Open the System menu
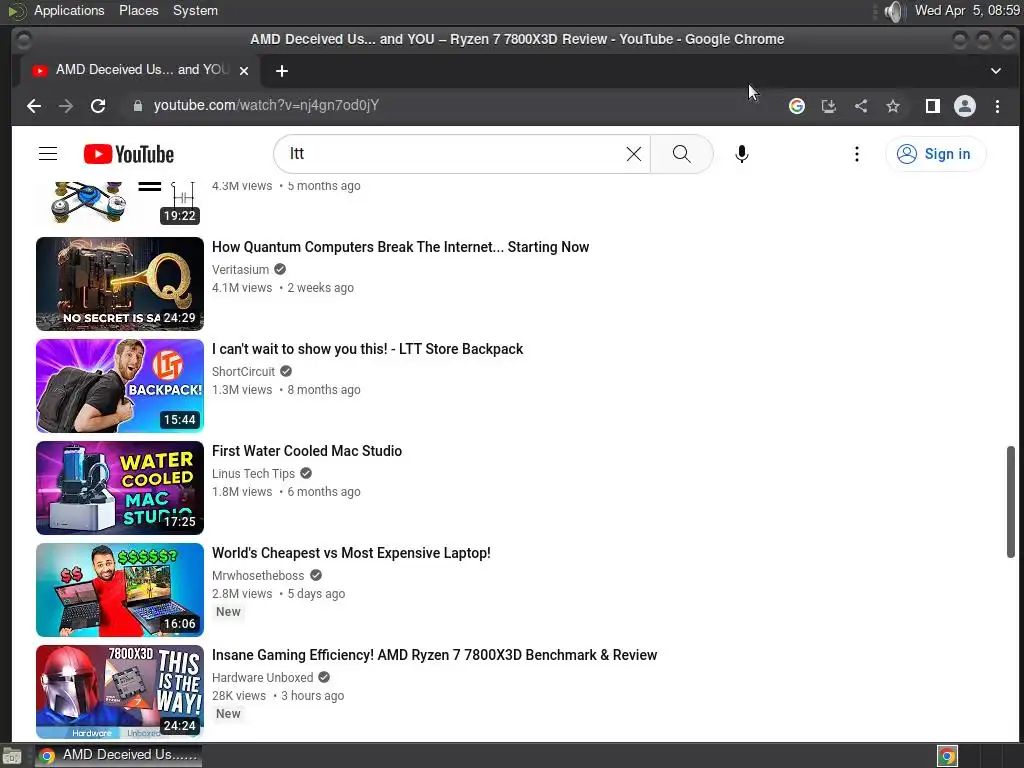The image size is (1024, 768). [195, 10]
